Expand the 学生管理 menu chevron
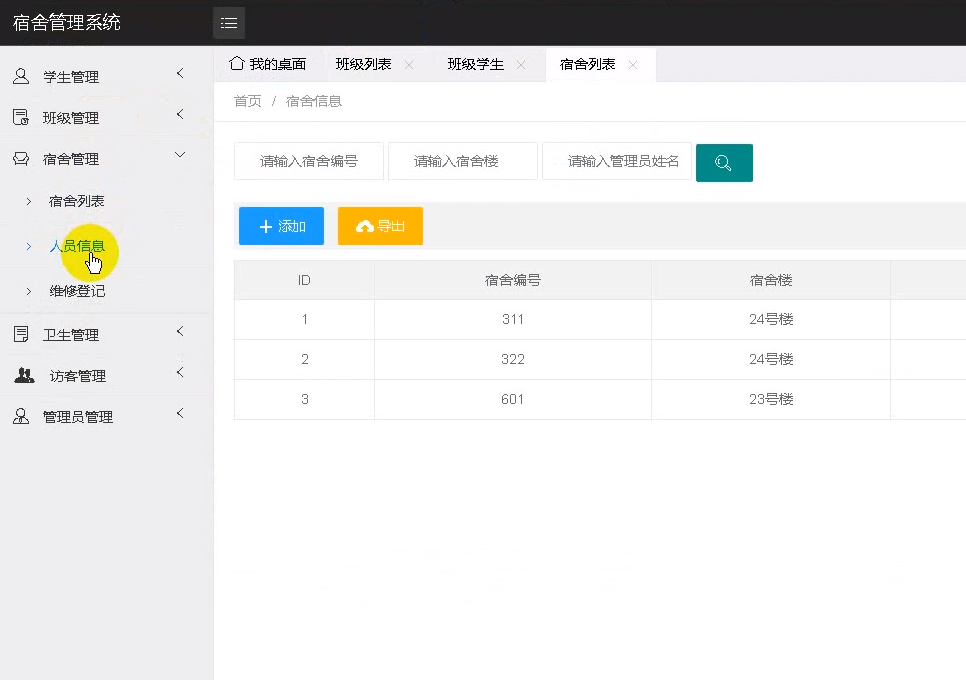Screen dimensions: 966x680 (x=180, y=73)
